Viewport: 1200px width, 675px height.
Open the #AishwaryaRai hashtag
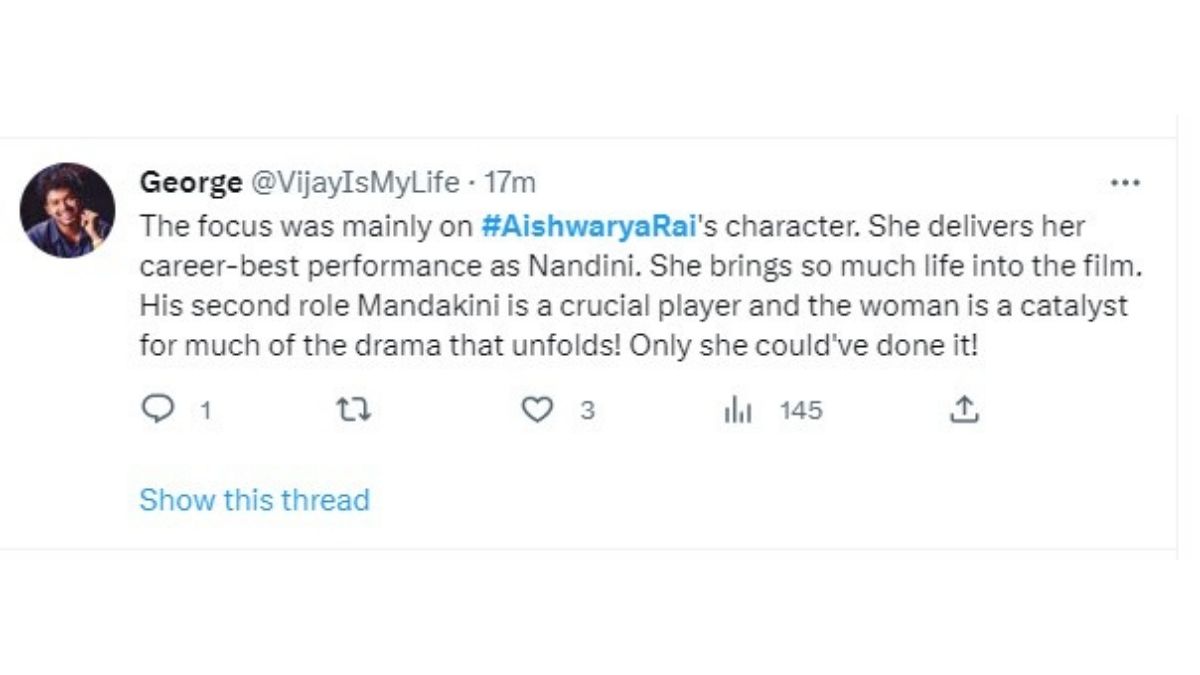[588, 226]
